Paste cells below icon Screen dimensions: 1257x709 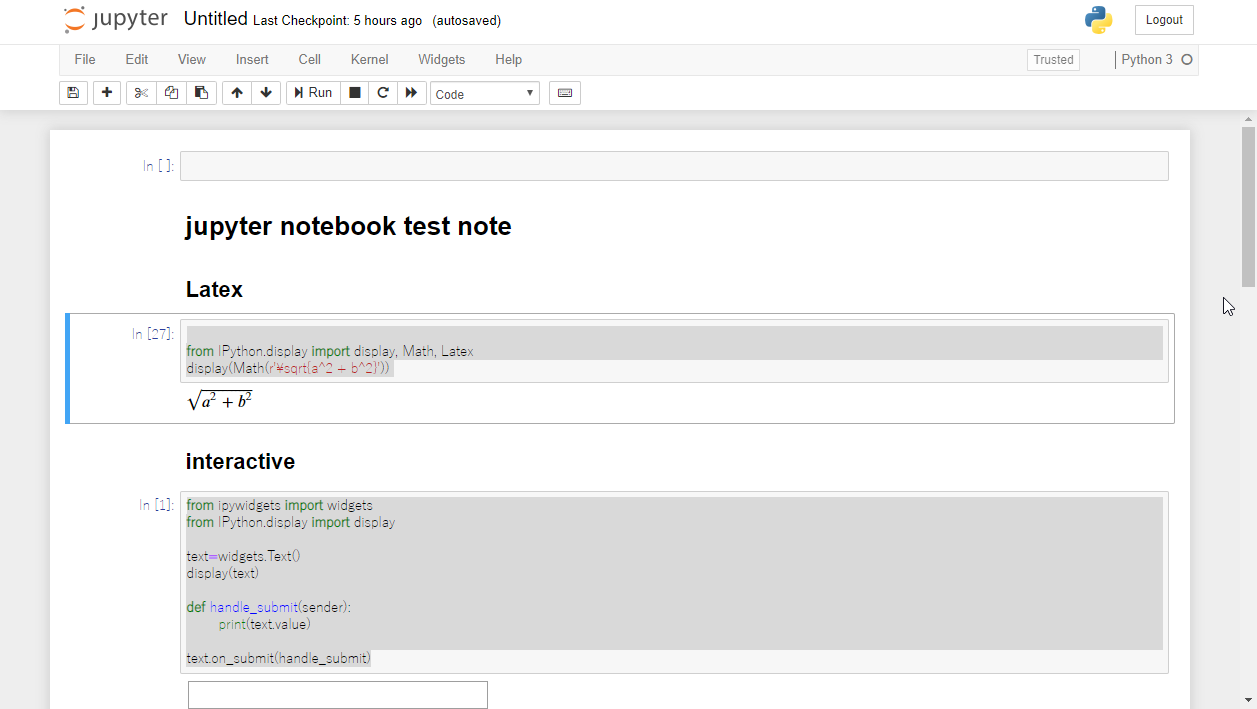[x=201, y=93]
